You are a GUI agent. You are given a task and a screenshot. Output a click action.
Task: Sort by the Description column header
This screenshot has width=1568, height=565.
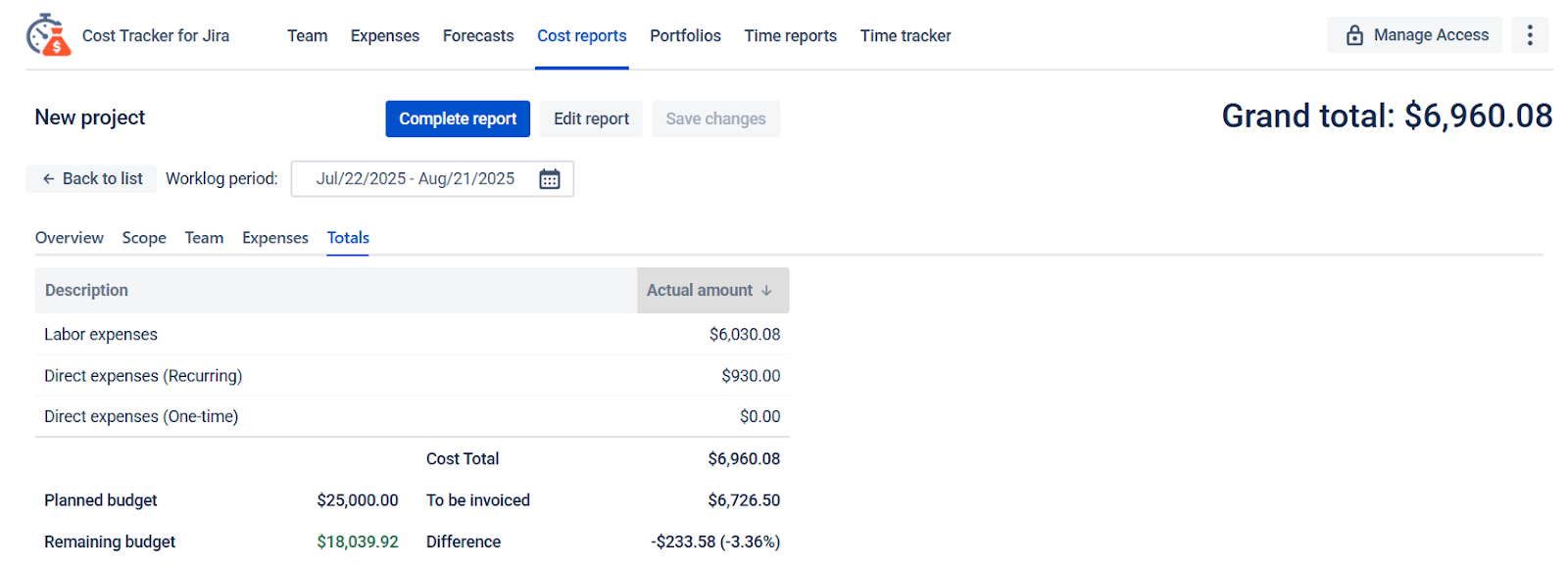click(86, 291)
